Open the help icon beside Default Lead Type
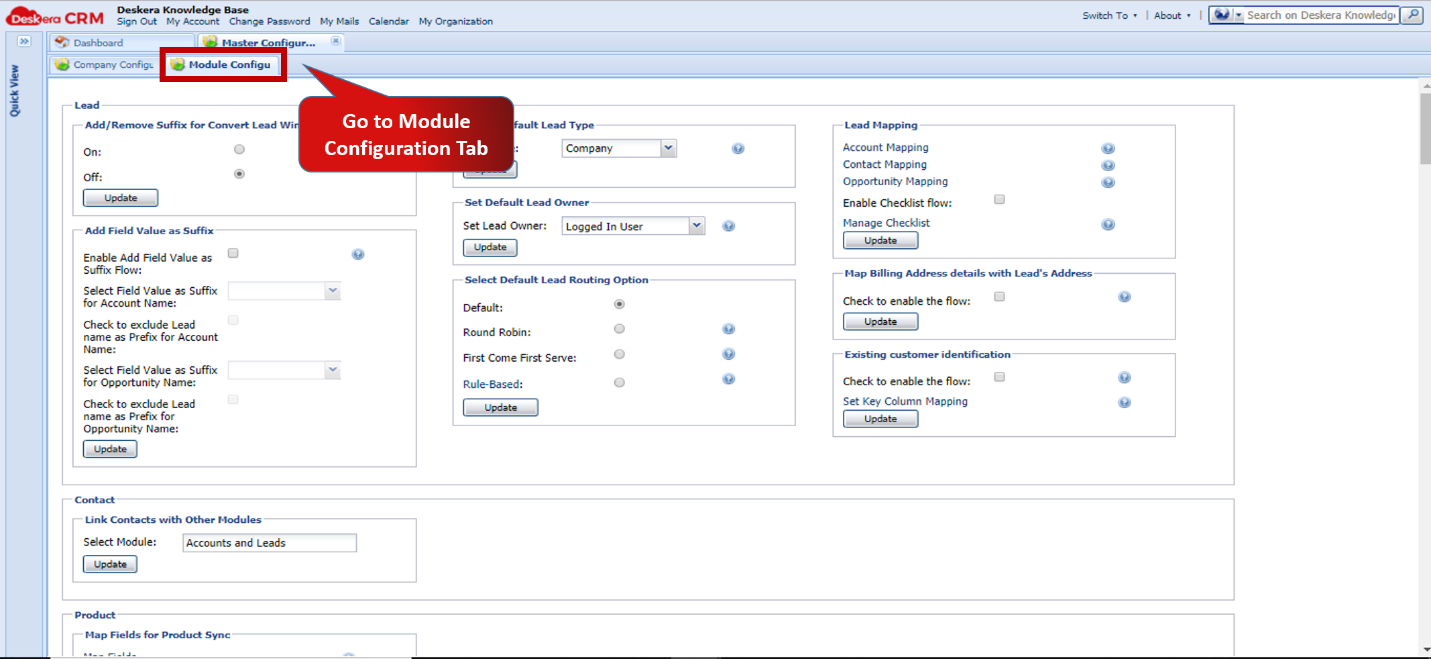Viewport: 1431px width, 659px height. pos(738,148)
